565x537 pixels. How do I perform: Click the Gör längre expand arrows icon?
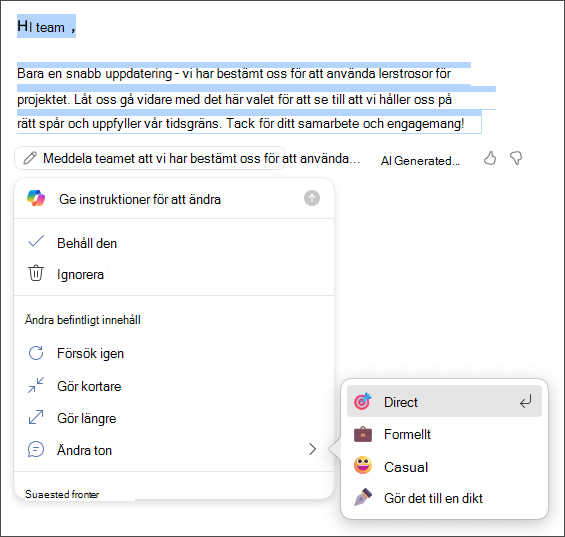click(x=36, y=417)
